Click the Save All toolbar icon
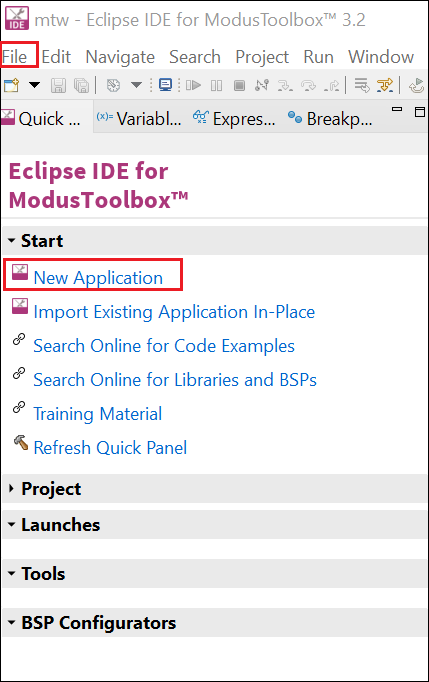 point(81,85)
